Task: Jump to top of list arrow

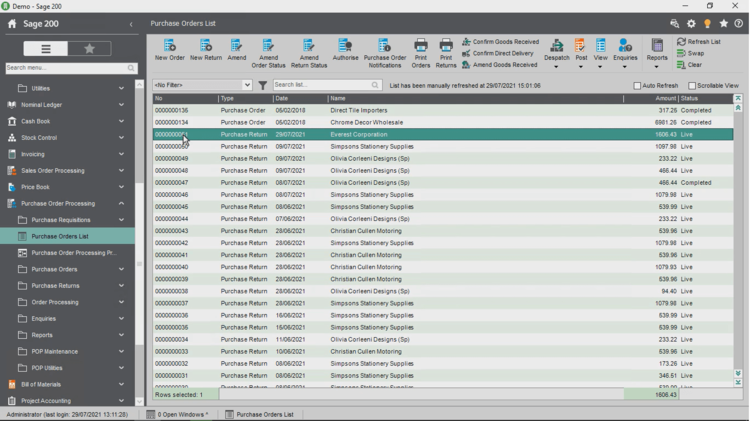Action: point(738,98)
